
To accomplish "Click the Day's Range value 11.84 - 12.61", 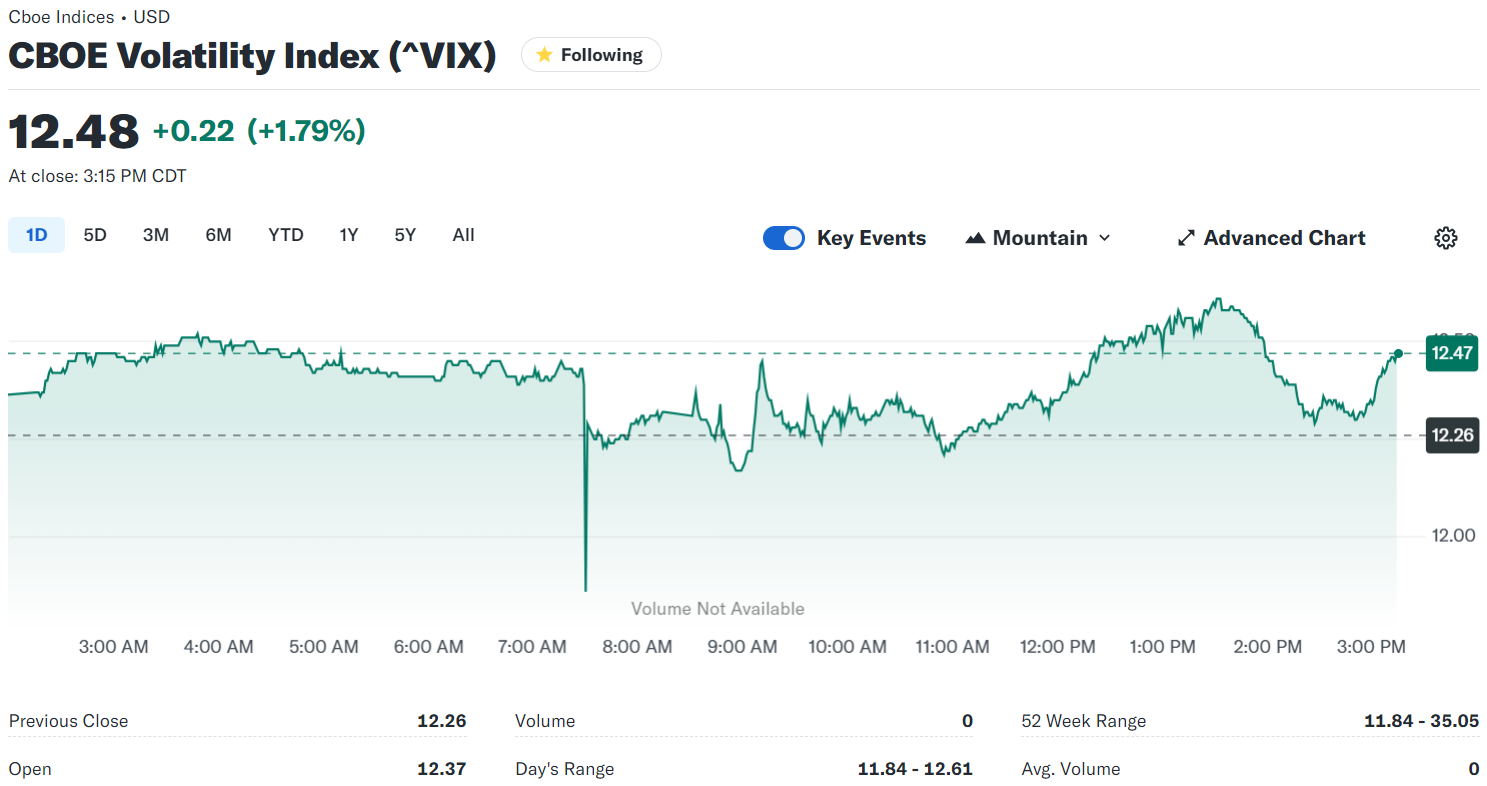I will 915,769.
